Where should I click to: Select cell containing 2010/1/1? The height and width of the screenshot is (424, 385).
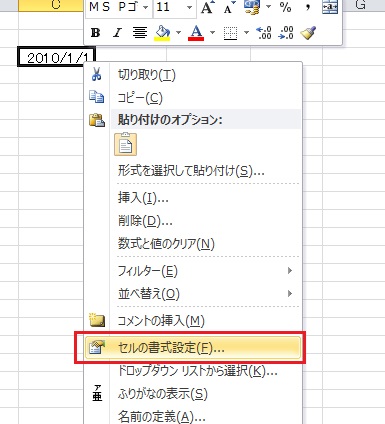click(x=56, y=57)
